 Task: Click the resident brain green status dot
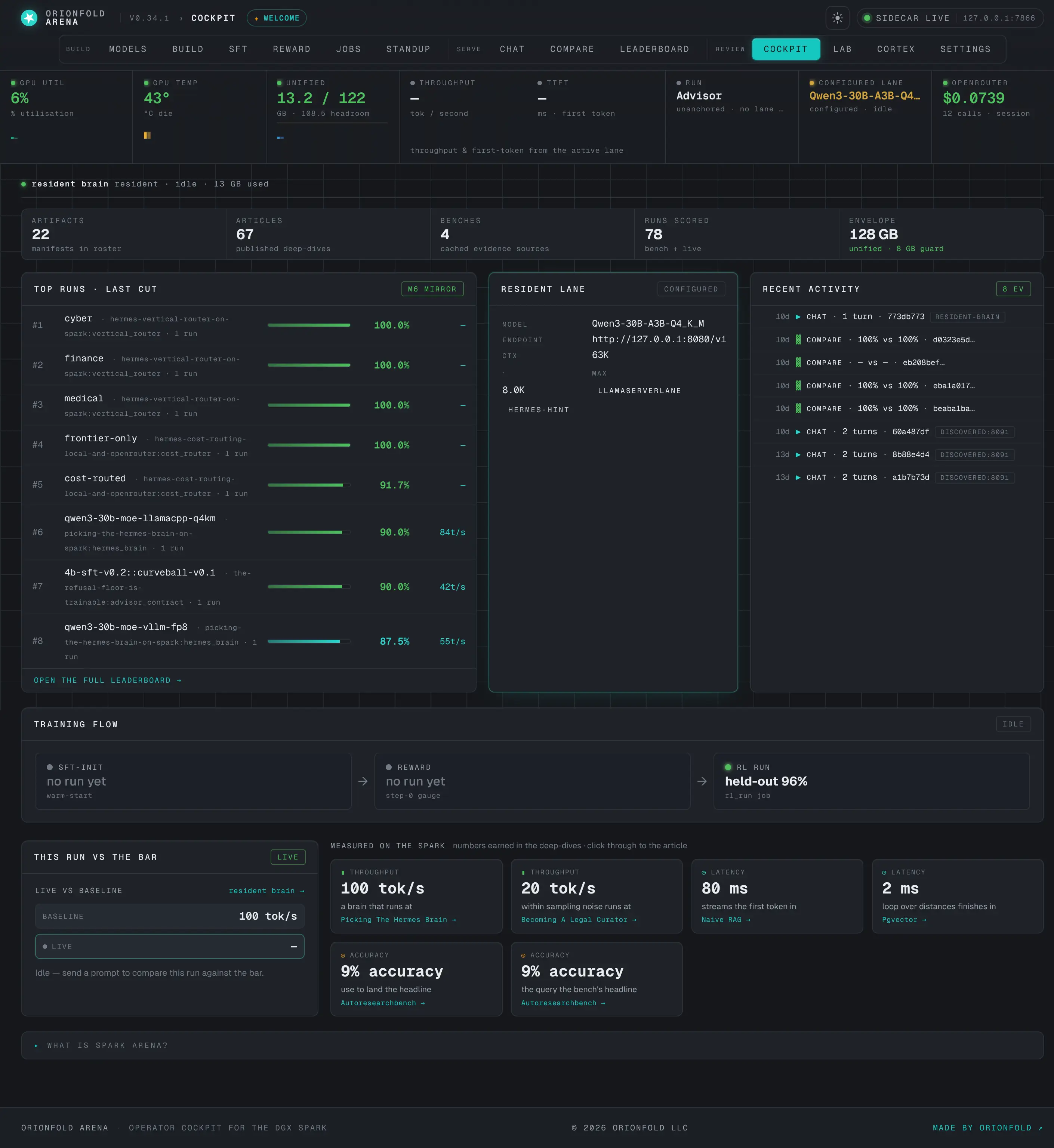(24, 184)
